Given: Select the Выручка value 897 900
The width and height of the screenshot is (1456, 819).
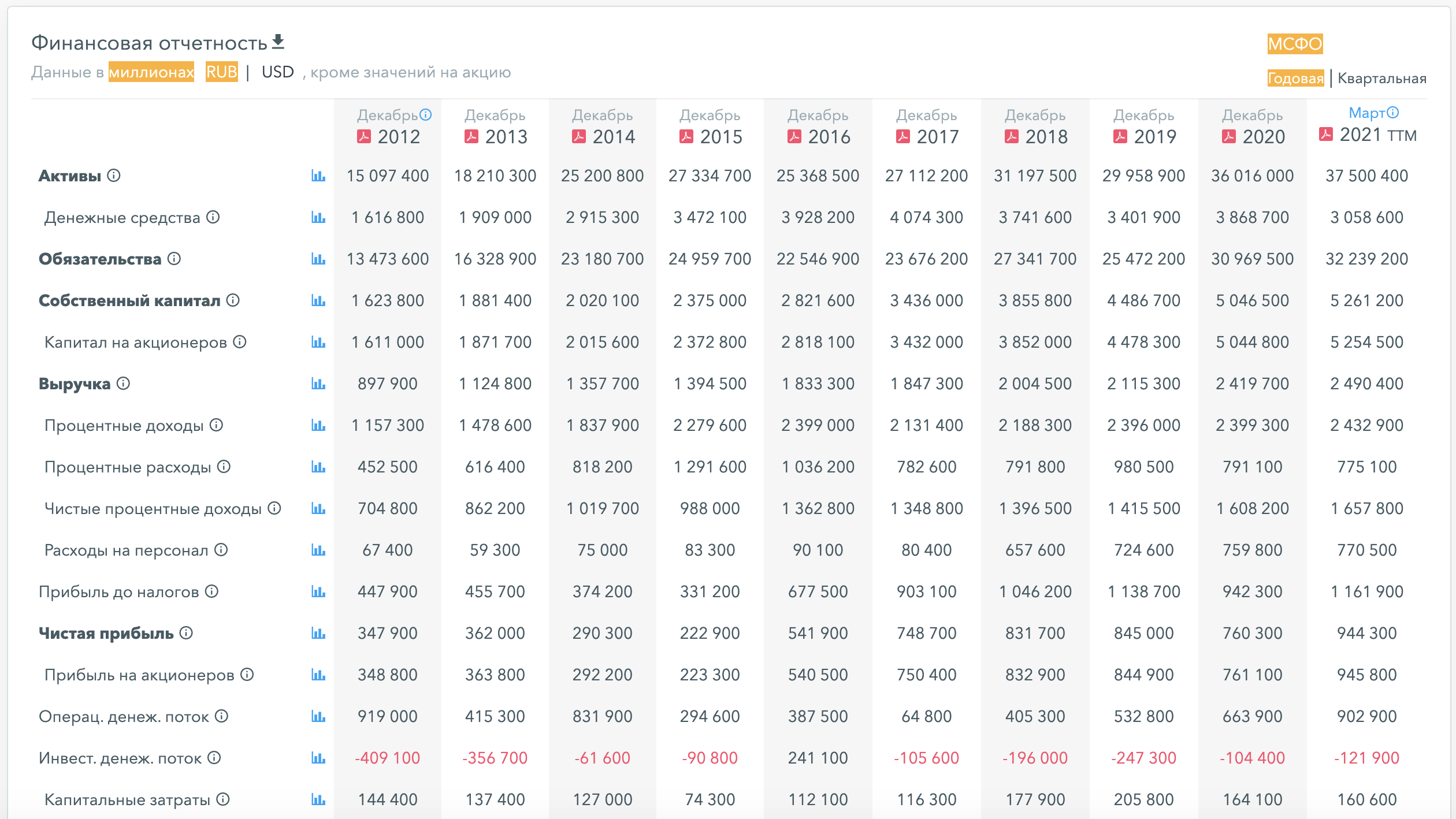Looking at the screenshot, I should 387,384.
